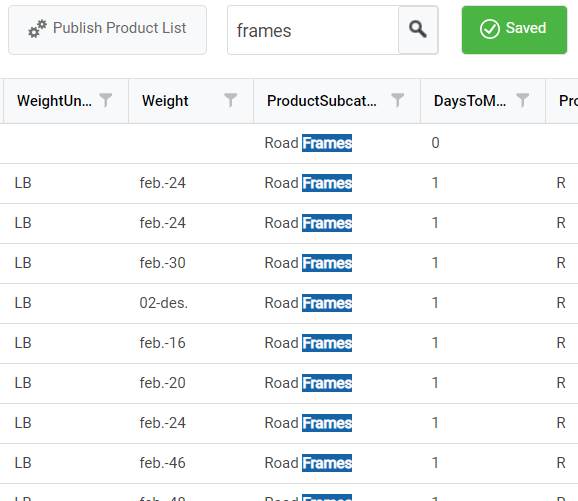Sort by WeightUn column header
Screen dimensions: 578x501
[54, 101]
